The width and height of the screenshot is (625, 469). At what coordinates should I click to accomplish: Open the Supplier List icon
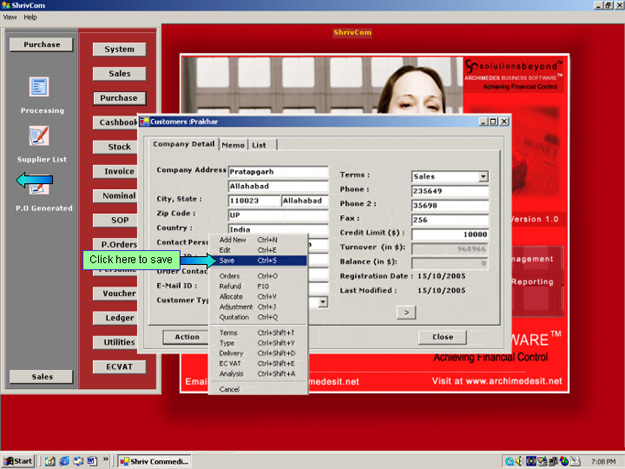40,136
